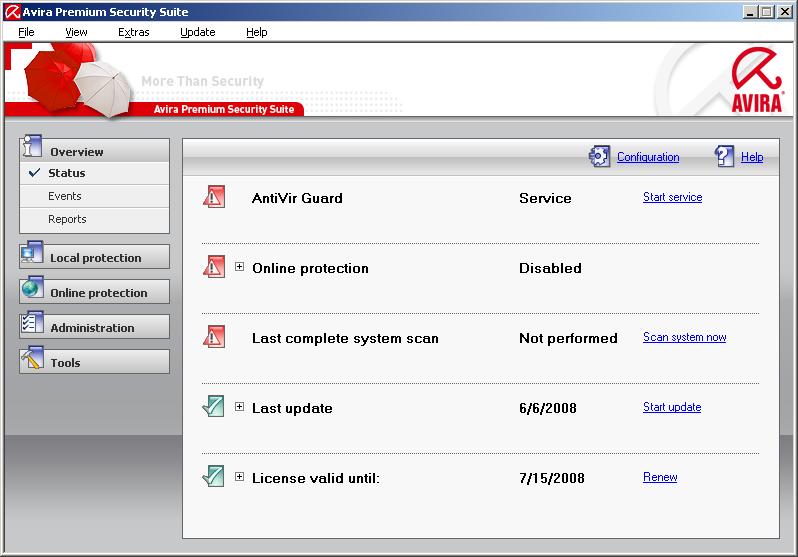Expand the Online protection status row
The image size is (798, 557).
tap(240, 267)
